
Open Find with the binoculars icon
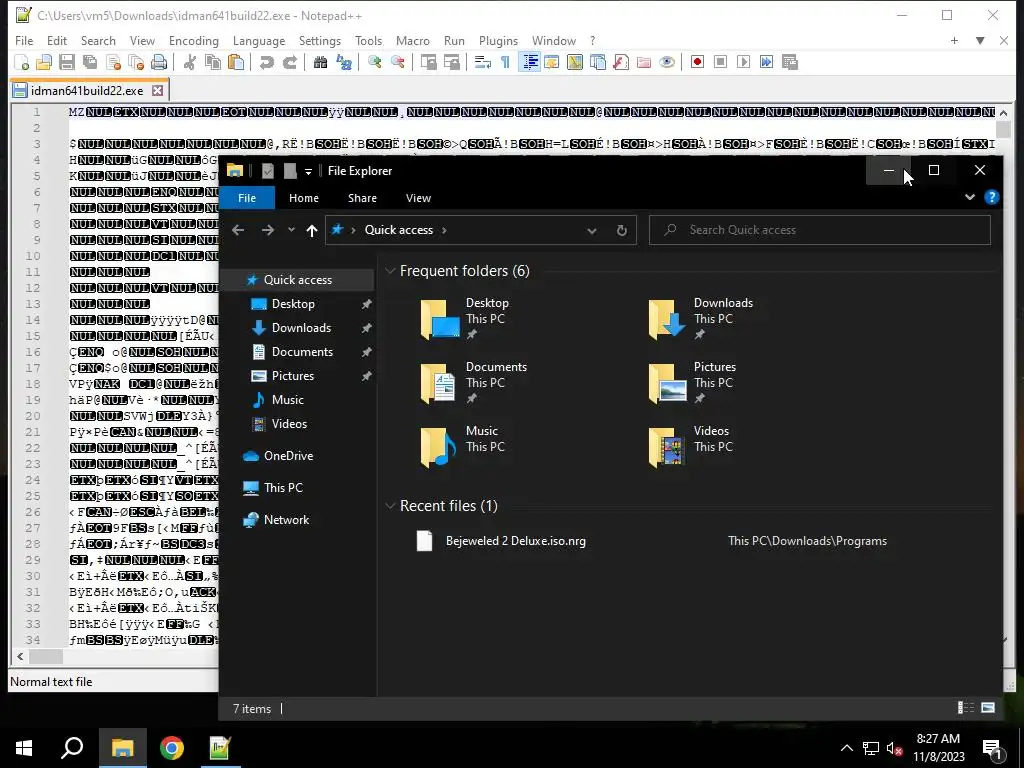320,62
